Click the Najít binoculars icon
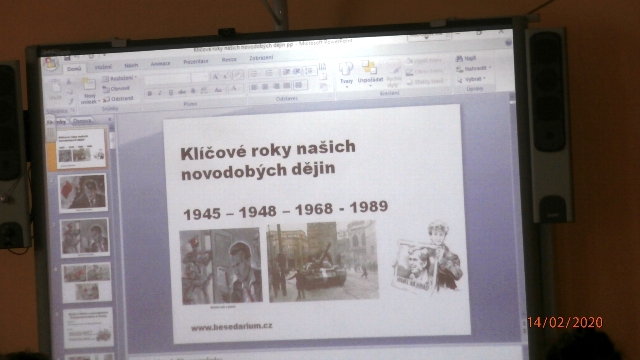 click(459, 59)
